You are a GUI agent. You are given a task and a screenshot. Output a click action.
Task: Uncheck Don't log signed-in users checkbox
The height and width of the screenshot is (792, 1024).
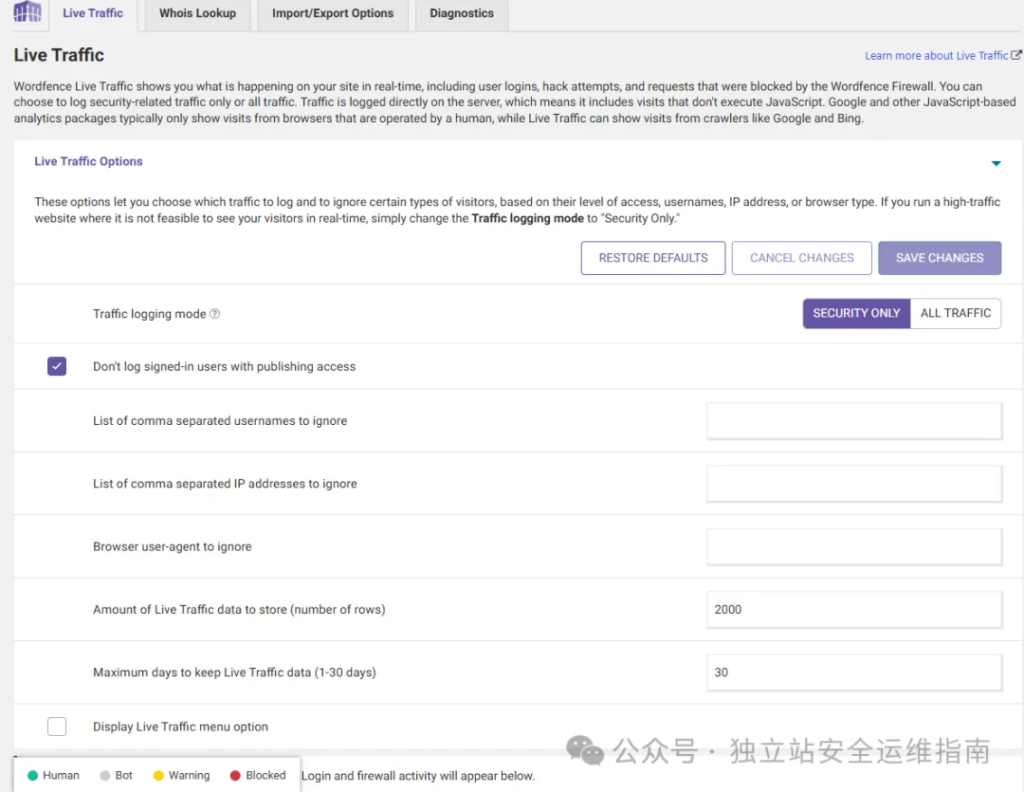click(57, 366)
